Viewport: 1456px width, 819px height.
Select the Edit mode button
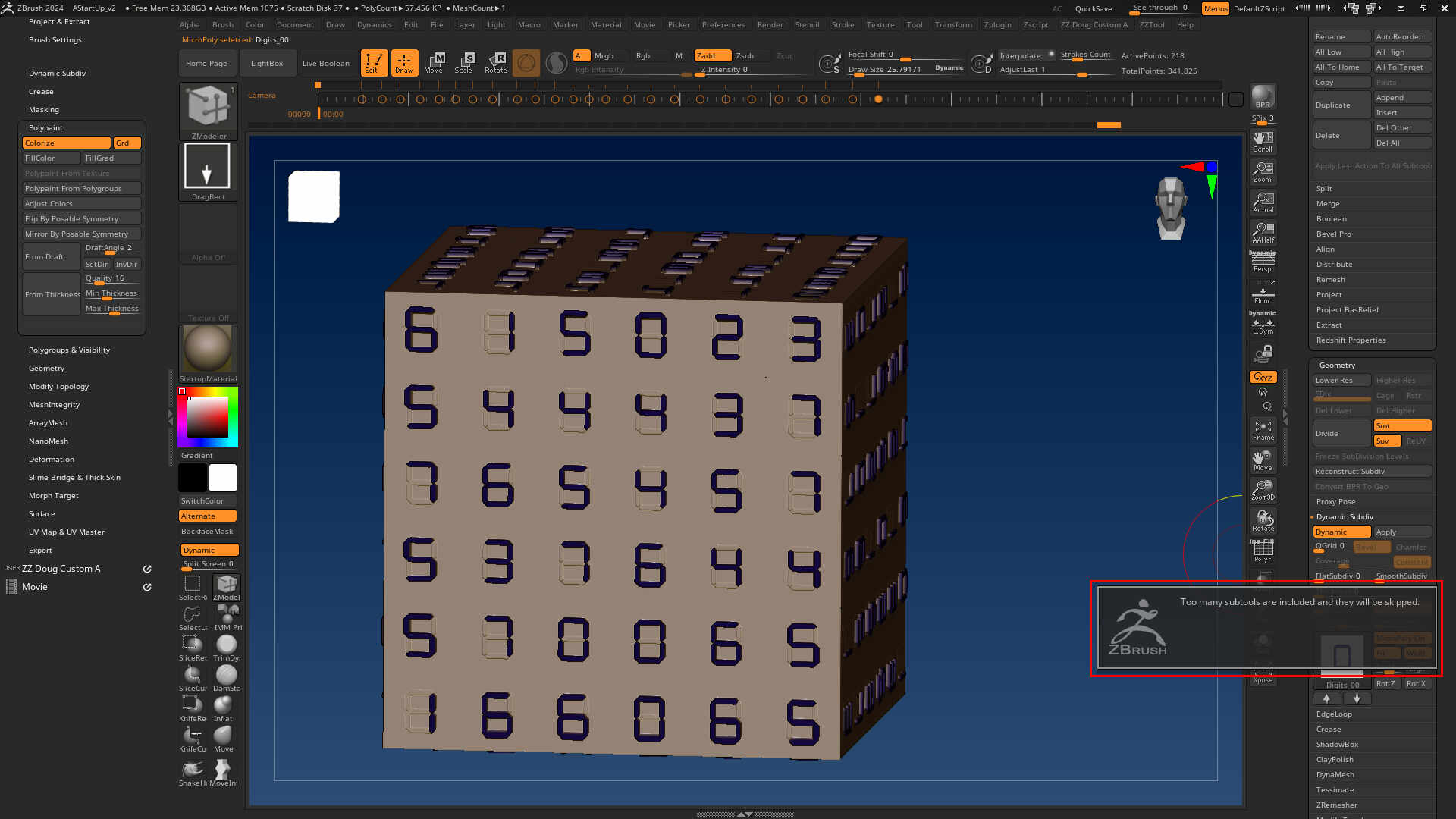click(x=374, y=63)
